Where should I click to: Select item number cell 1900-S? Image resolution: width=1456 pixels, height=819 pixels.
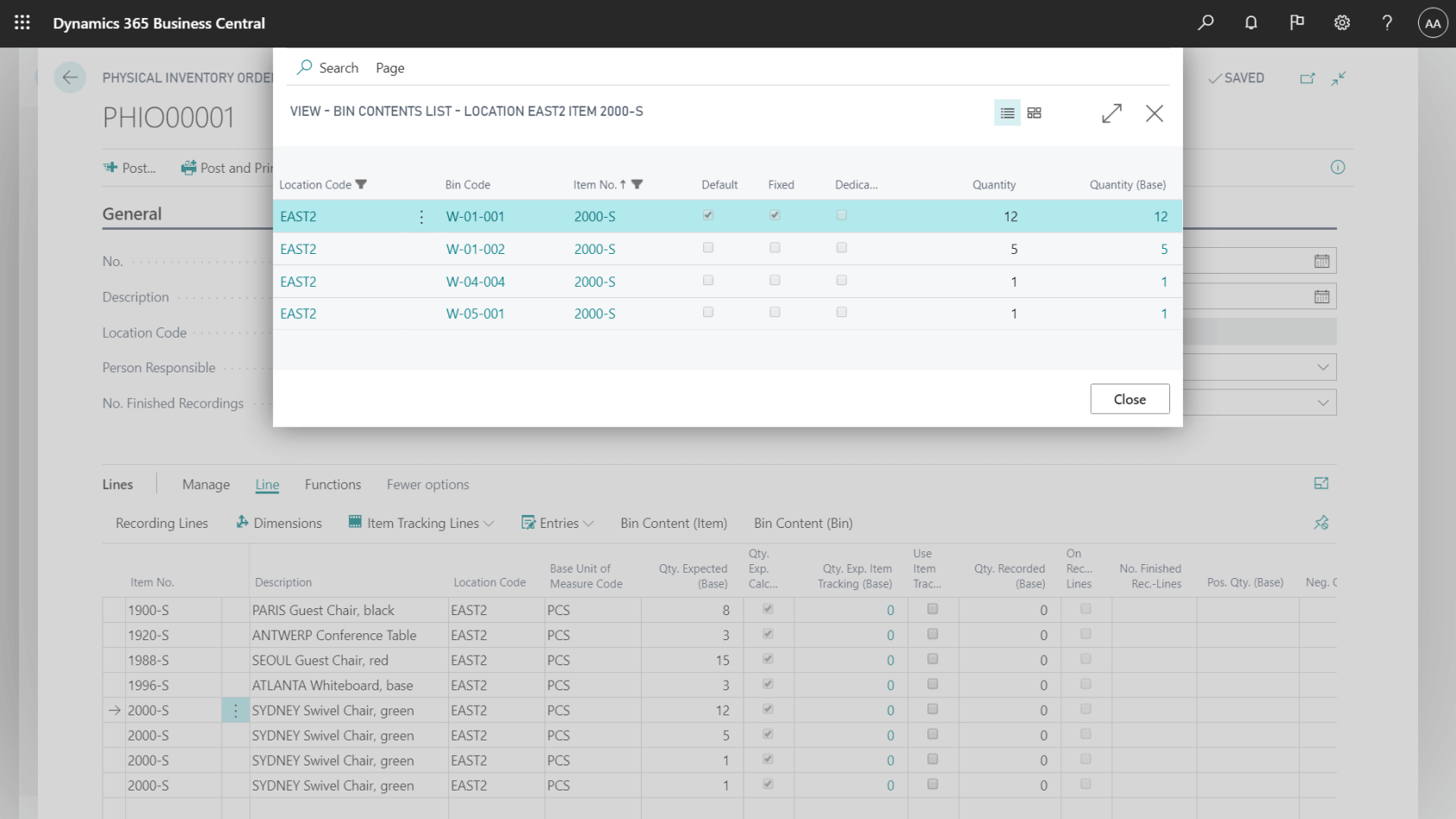coord(173,610)
